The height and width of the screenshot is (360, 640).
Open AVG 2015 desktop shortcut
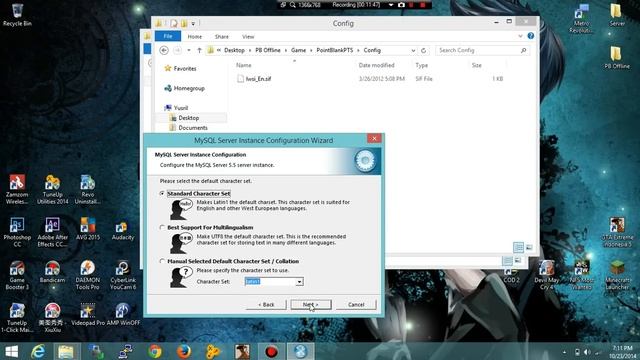coord(88,229)
